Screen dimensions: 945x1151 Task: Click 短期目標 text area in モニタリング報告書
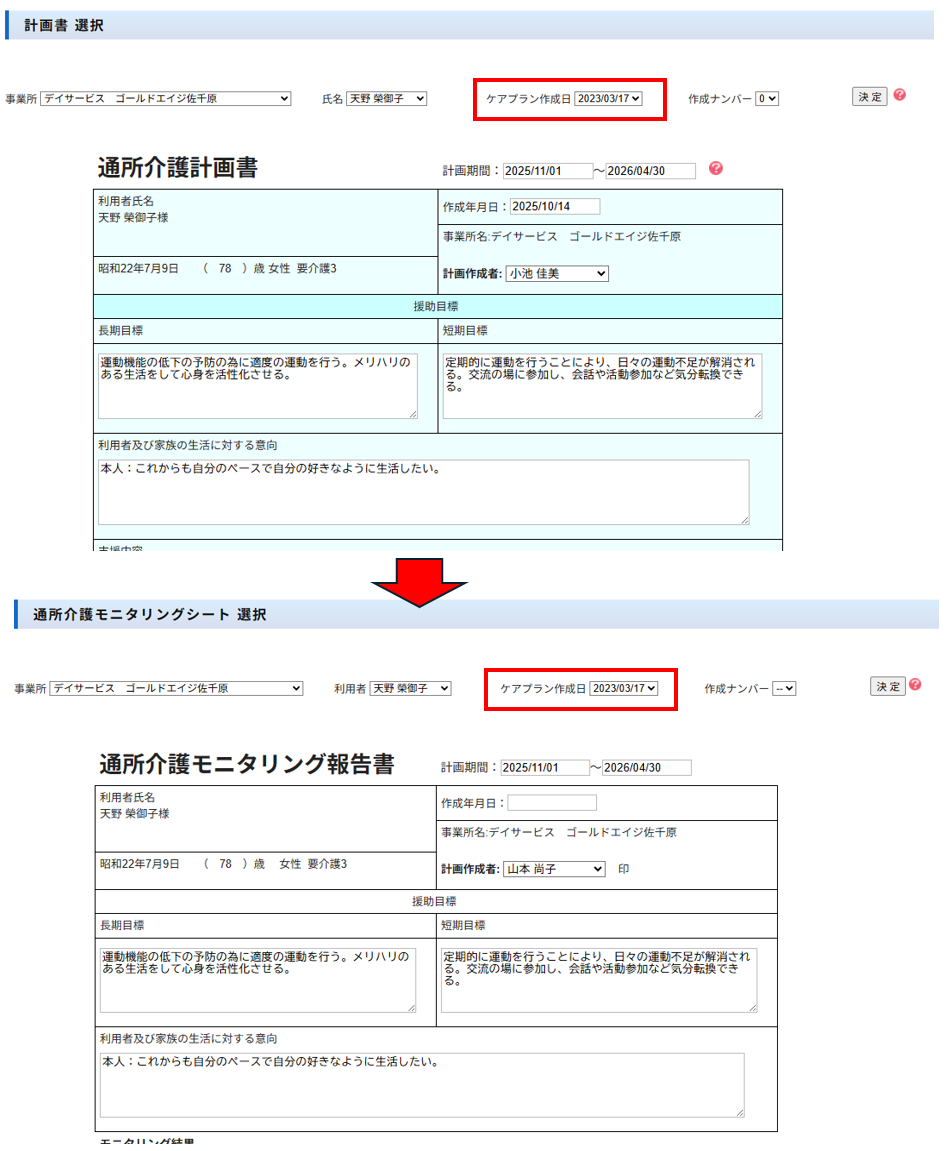point(598,980)
